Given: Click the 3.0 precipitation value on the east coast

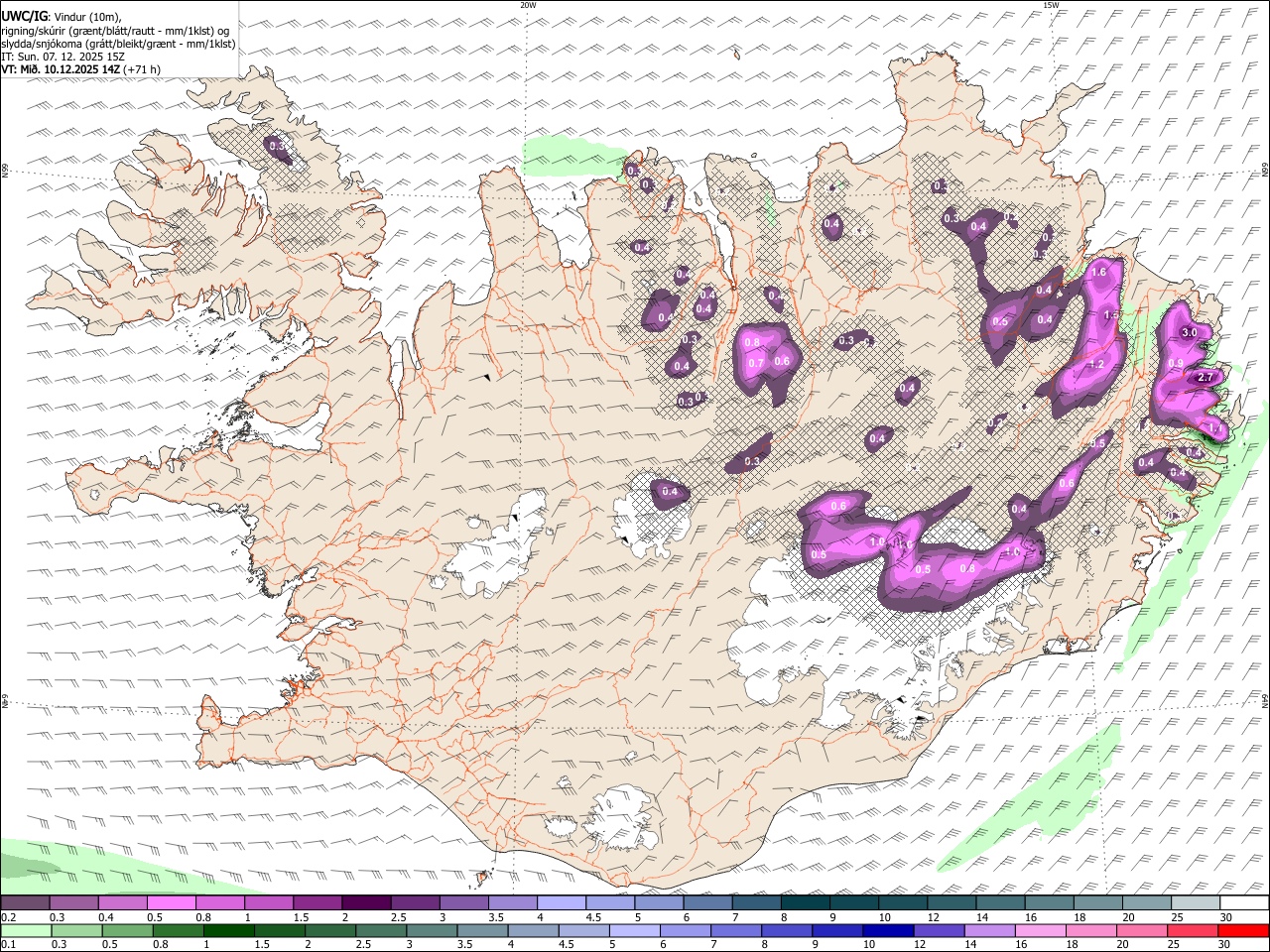Looking at the screenshot, I should click(1190, 331).
